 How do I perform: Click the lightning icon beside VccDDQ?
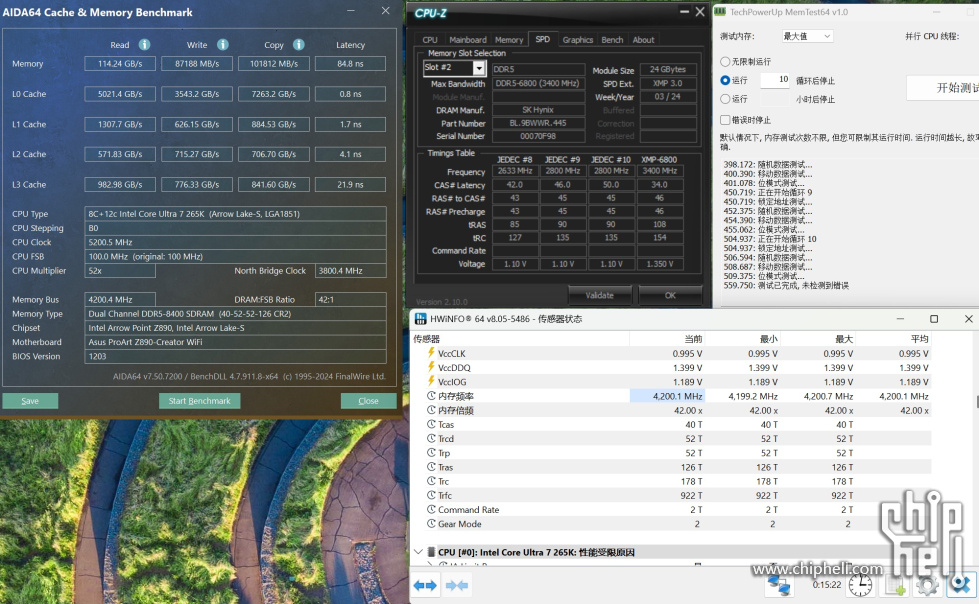[431, 367]
